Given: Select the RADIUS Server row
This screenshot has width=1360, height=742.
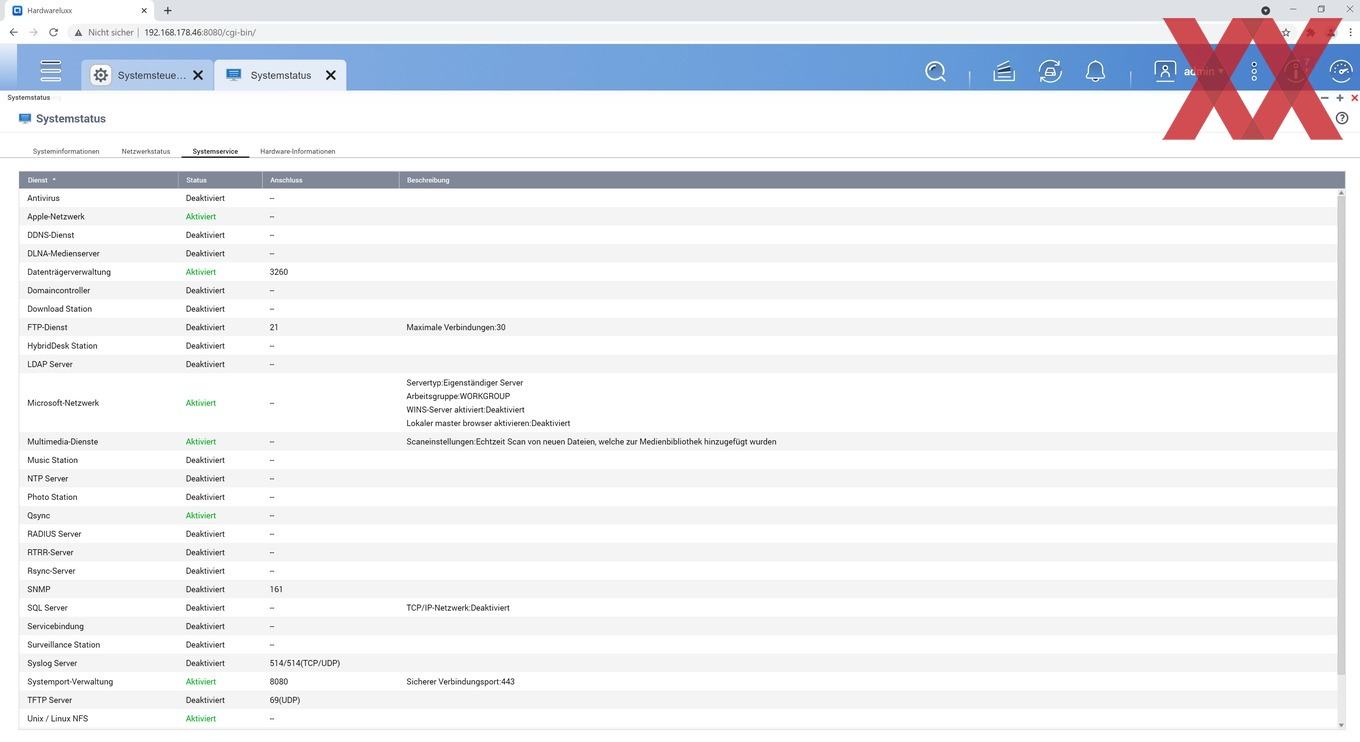Looking at the screenshot, I should (x=678, y=534).
